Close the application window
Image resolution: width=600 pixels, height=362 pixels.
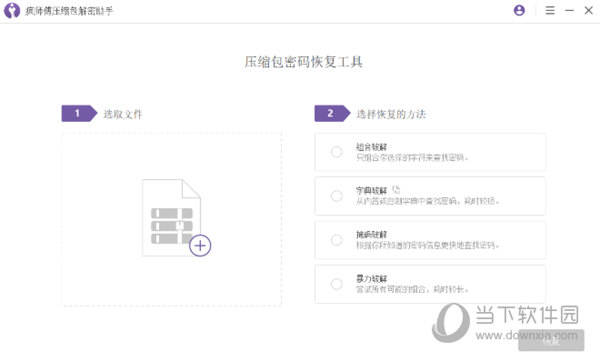click(589, 10)
